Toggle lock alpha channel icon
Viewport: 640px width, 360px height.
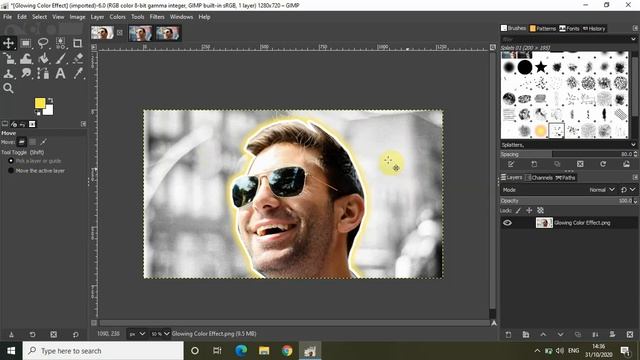click(x=540, y=211)
